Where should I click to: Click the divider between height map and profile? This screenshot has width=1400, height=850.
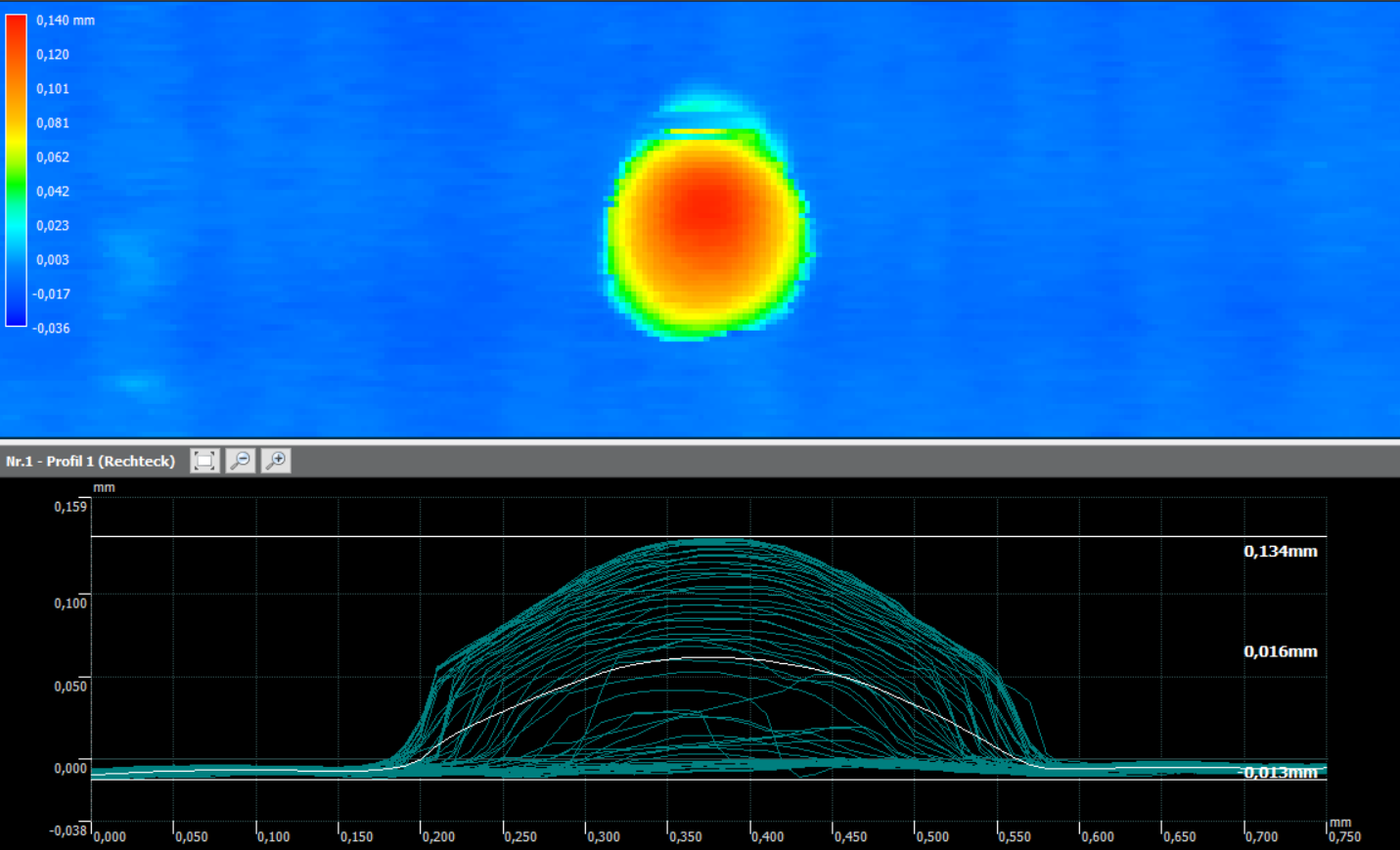click(x=700, y=442)
